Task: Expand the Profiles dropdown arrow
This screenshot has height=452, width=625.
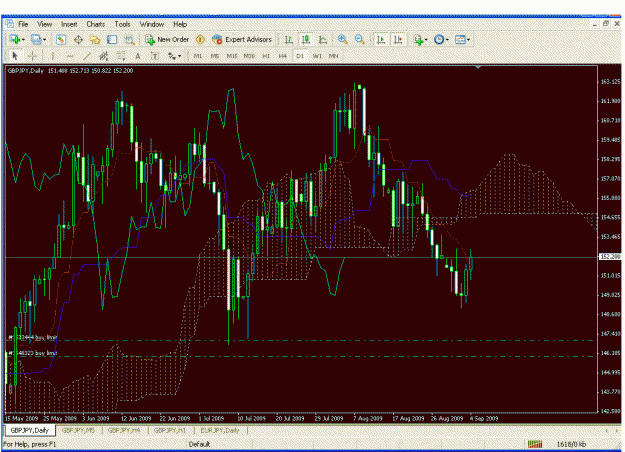Action: point(45,39)
